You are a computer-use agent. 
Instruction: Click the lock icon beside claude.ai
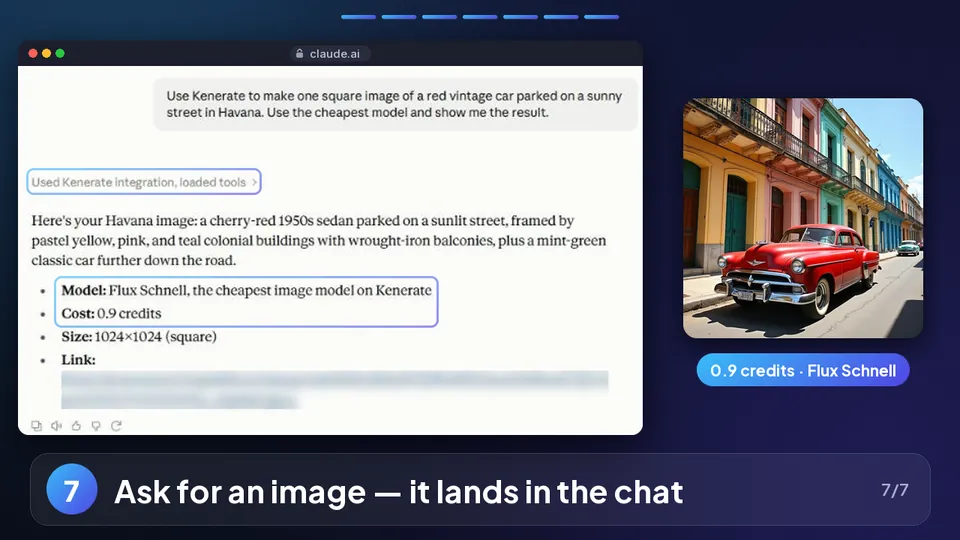point(299,54)
